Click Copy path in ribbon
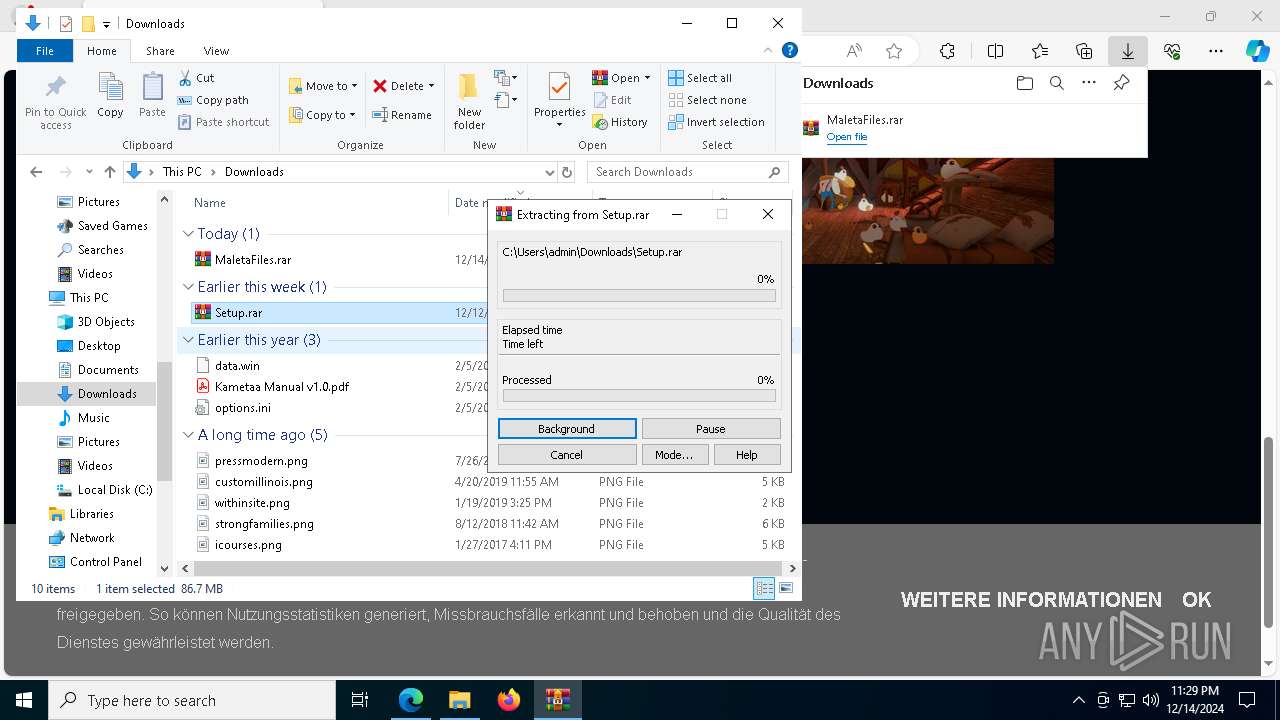 pyautogui.click(x=213, y=100)
